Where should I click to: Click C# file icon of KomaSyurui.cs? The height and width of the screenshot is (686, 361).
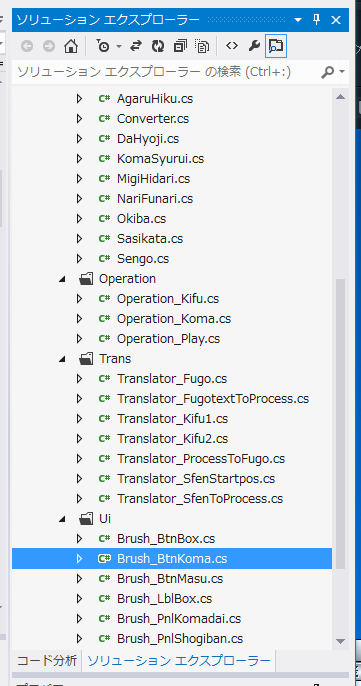[104, 159]
